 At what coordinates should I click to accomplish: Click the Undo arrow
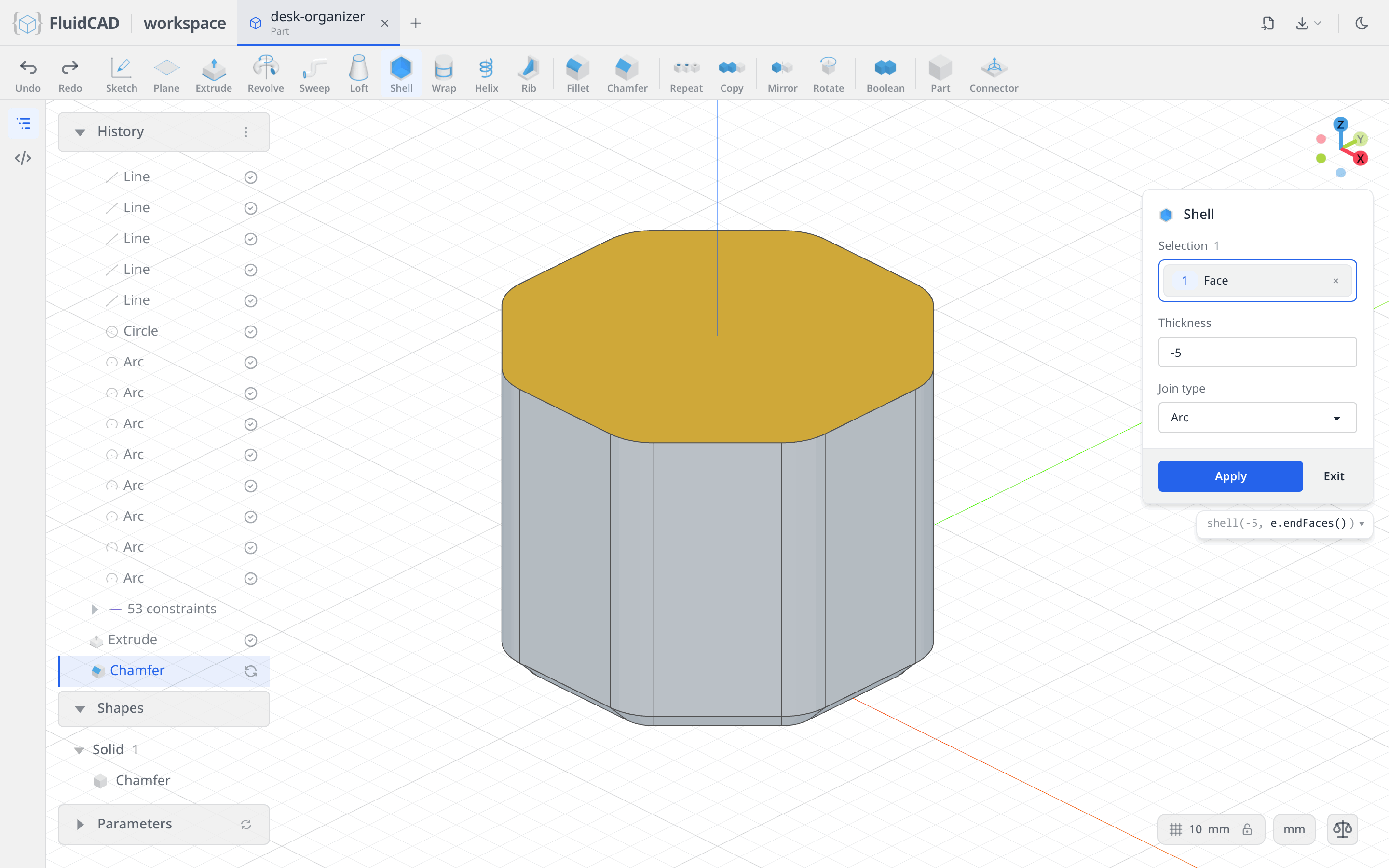tap(28, 68)
